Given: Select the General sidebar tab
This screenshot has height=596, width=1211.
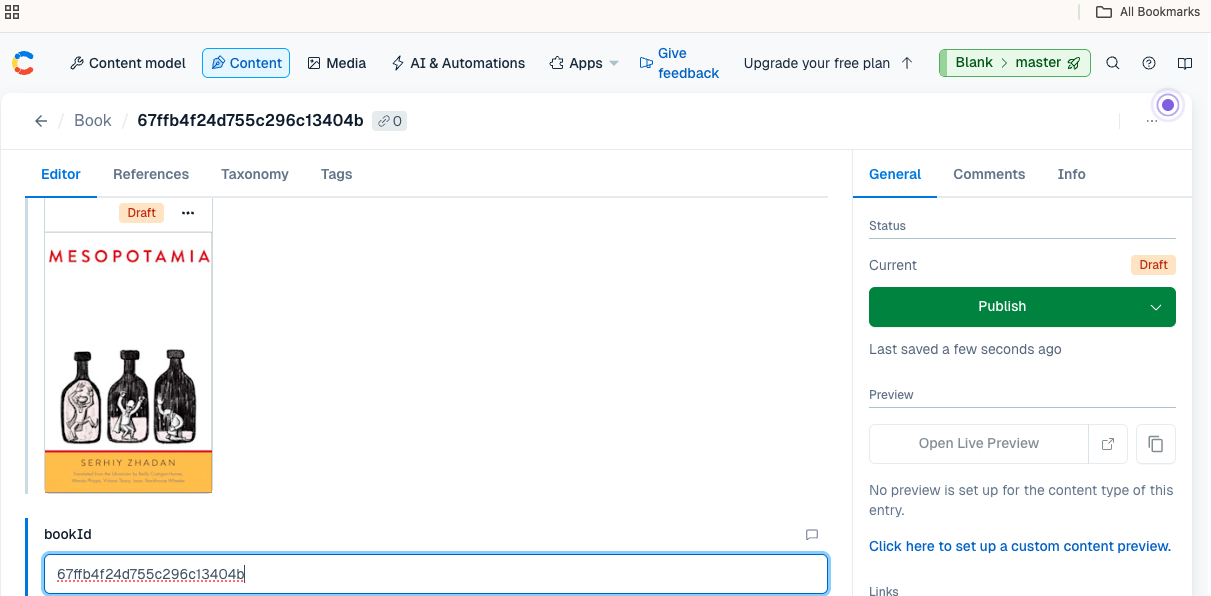Looking at the screenshot, I should point(895,174).
